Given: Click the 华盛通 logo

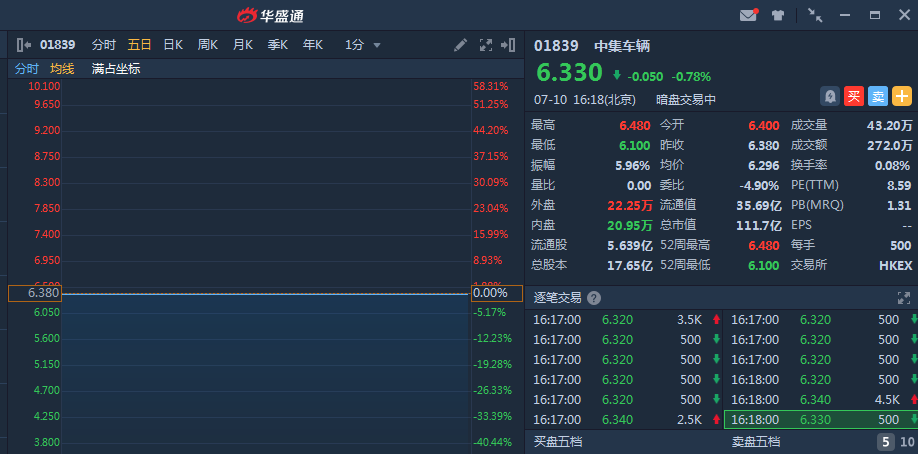Looking at the screenshot, I should click(x=270, y=15).
